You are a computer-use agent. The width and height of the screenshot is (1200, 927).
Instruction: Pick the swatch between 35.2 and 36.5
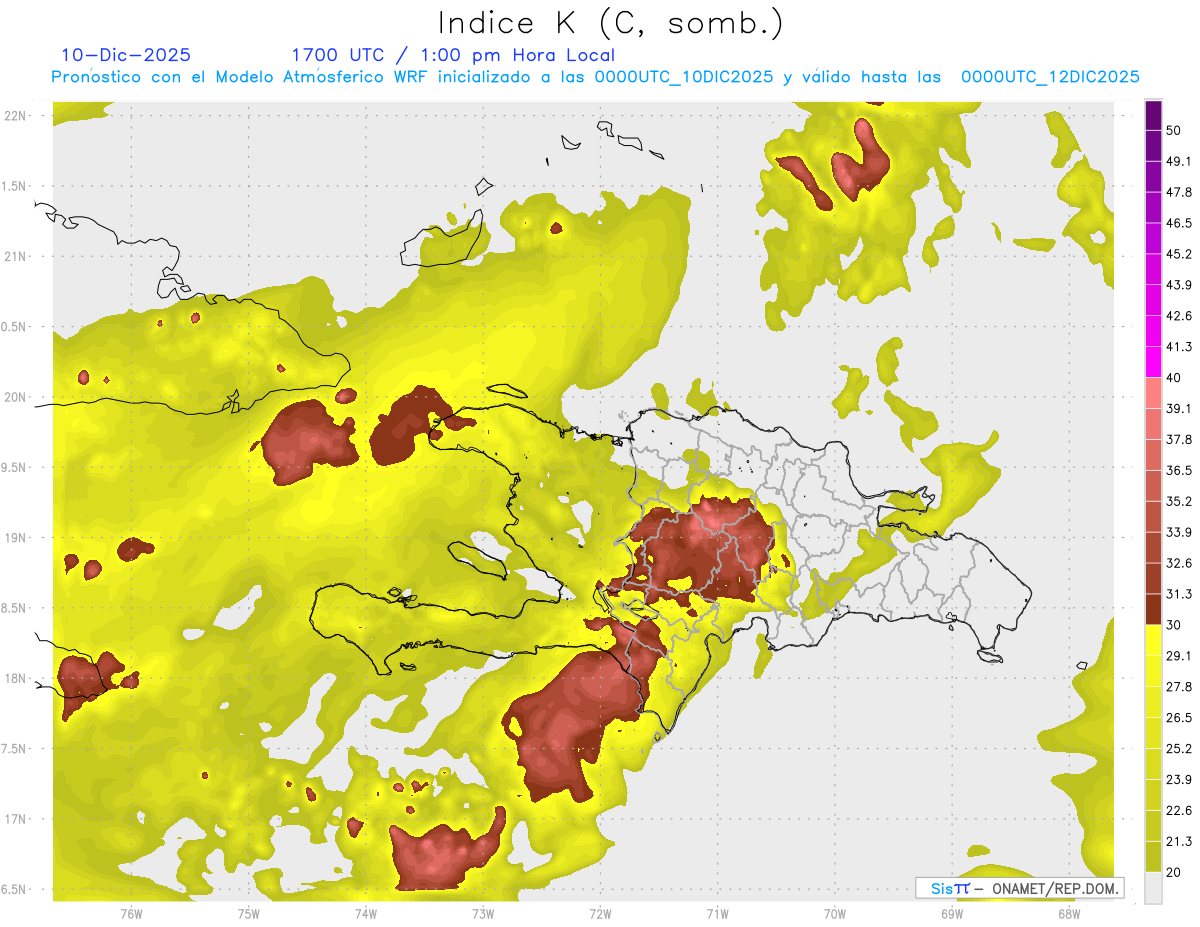point(1153,485)
